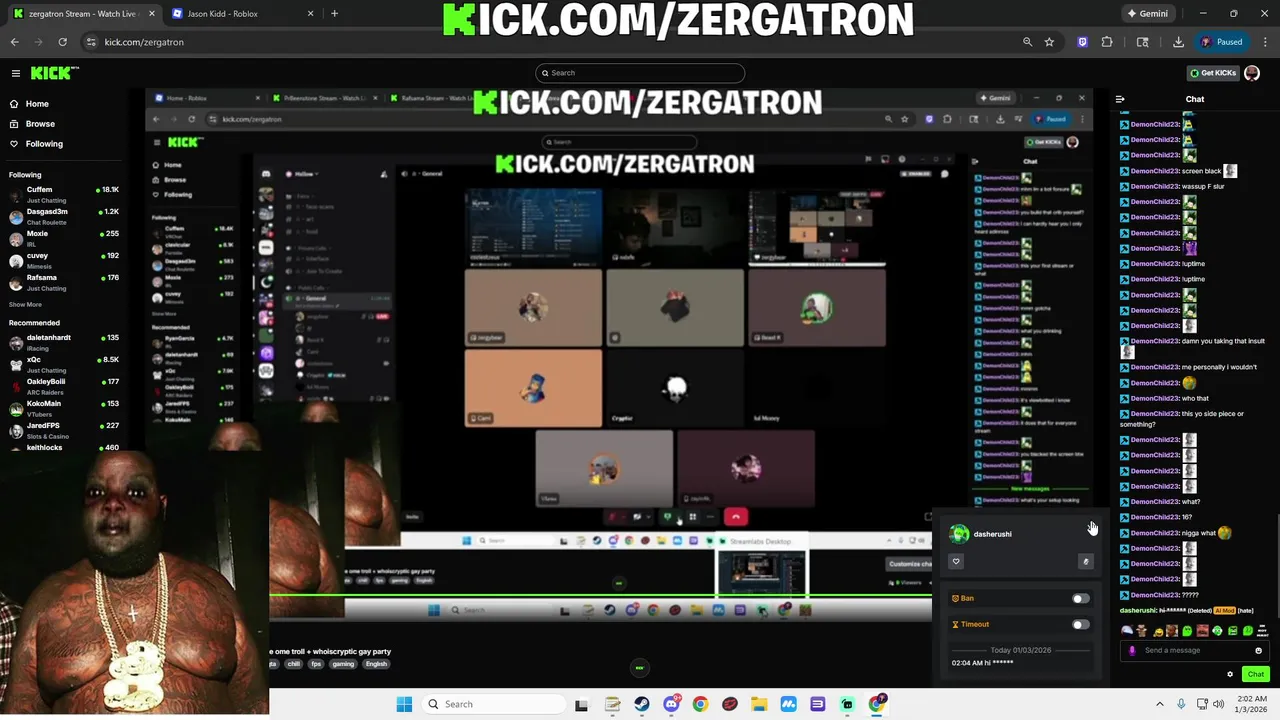Click the Kick logo in header

(x=54, y=73)
